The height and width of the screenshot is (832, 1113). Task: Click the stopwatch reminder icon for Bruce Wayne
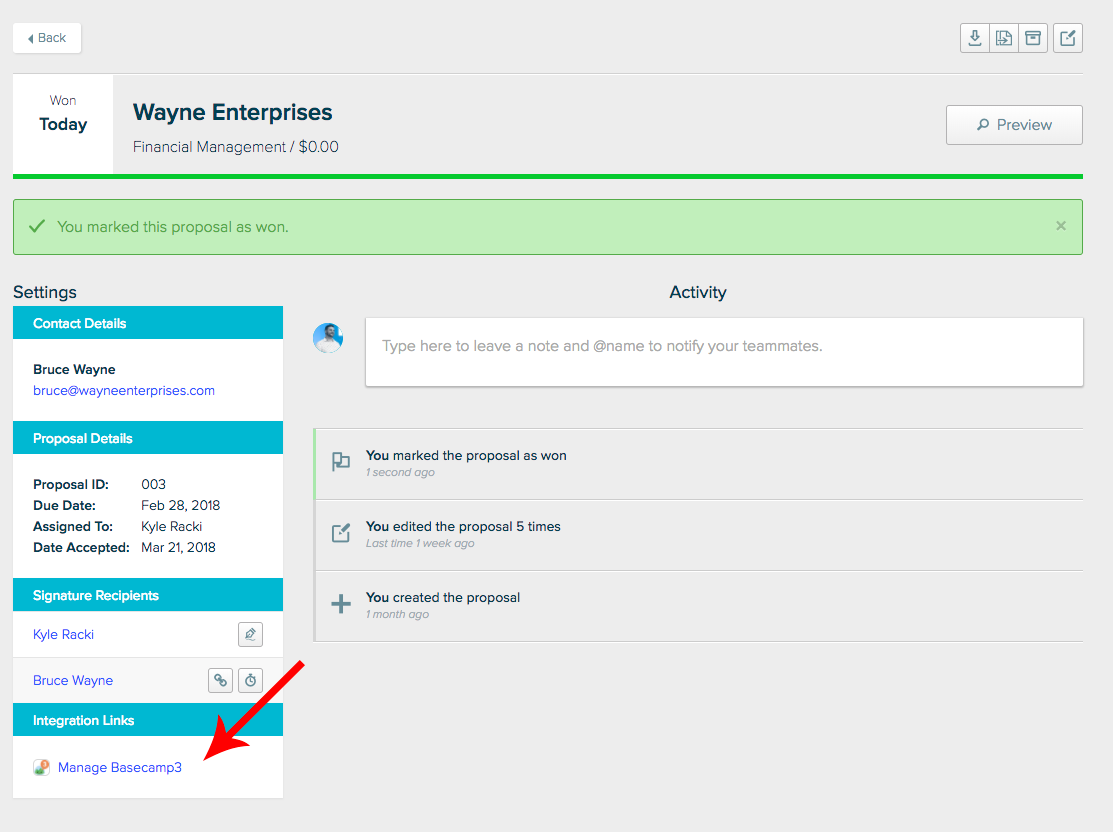coord(251,680)
